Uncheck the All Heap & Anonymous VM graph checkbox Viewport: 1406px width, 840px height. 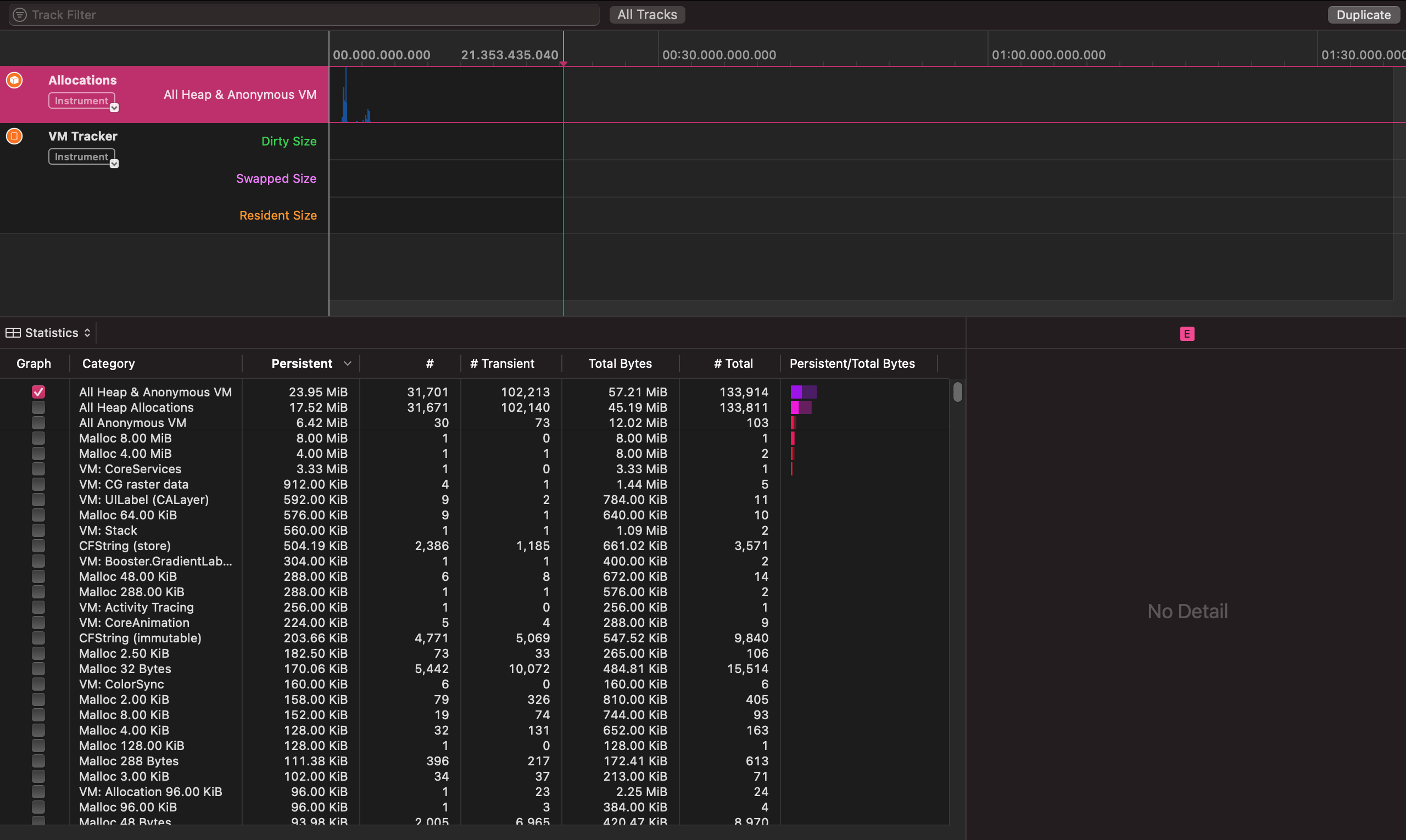point(38,392)
